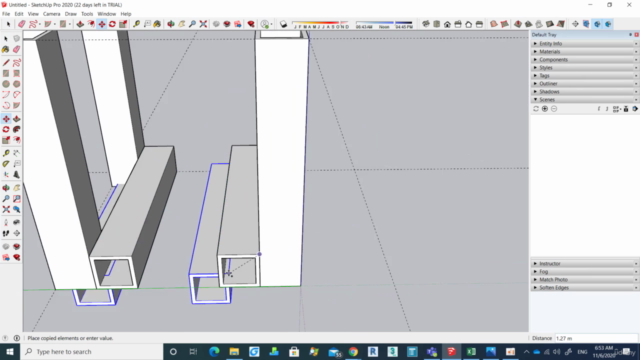Select the Freehand tool in left toolbar
The height and width of the screenshot is (360, 640).
click(x=16, y=62)
